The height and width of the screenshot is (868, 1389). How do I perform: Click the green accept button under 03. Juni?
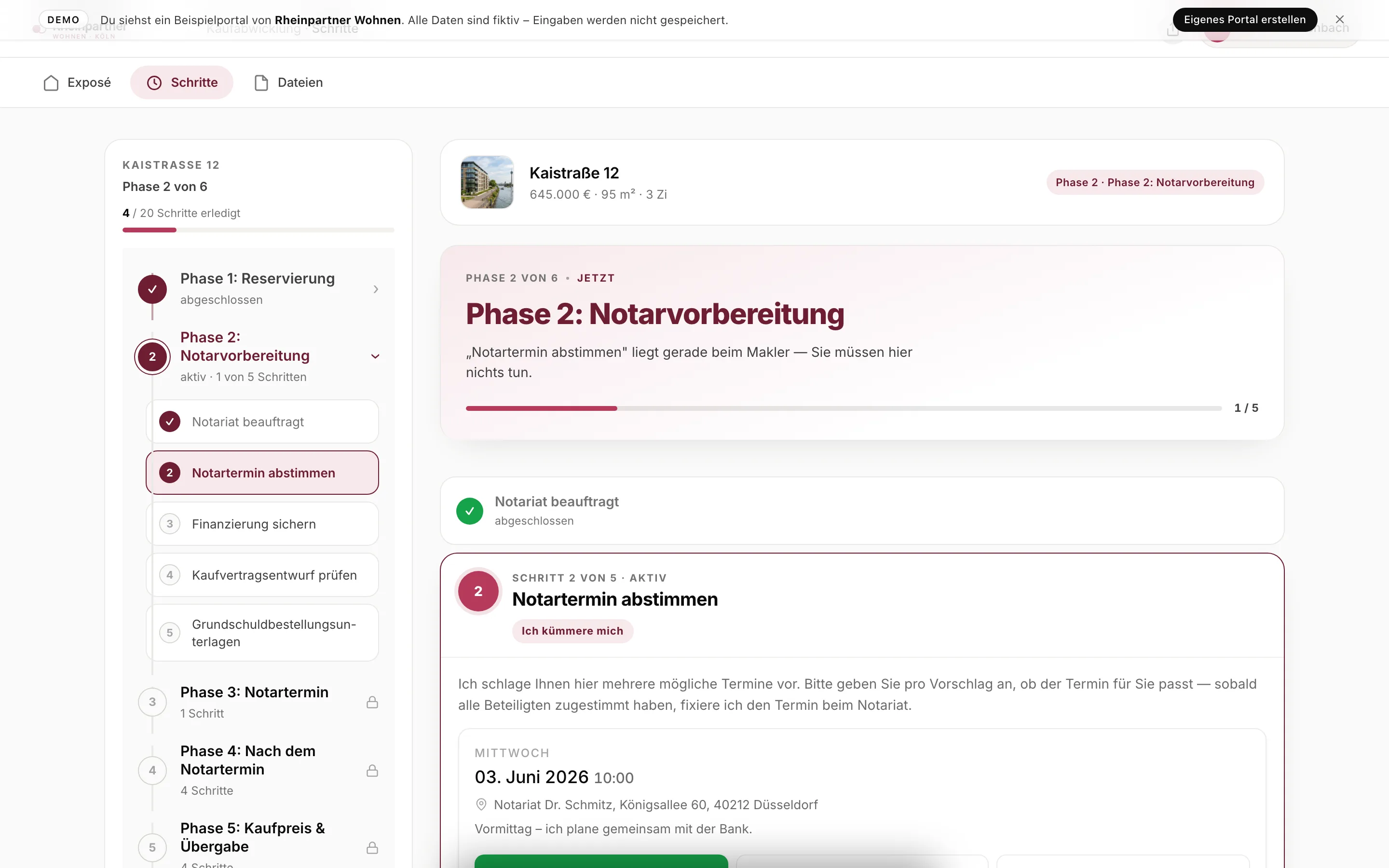[601, 861]
